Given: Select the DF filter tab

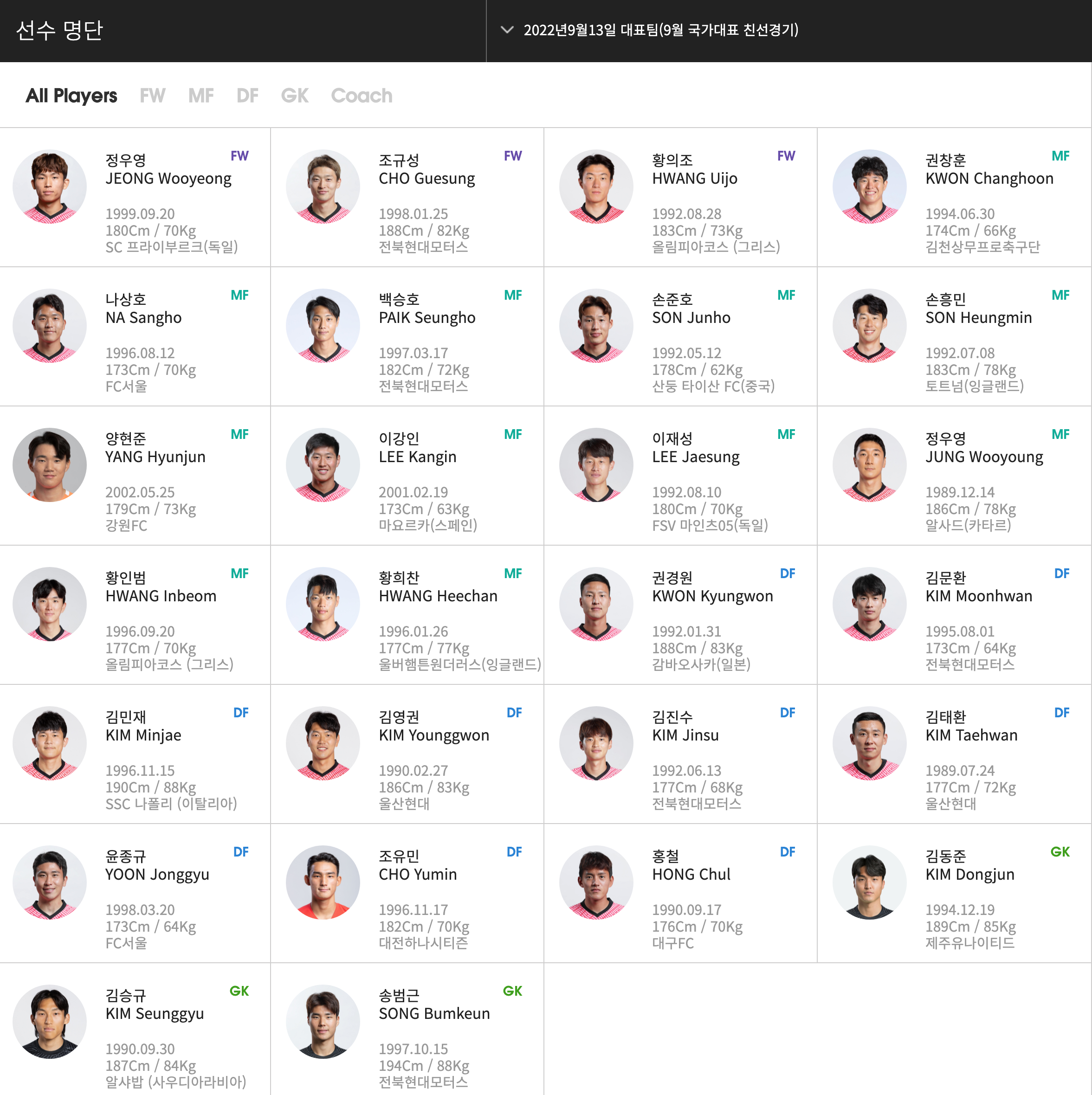Looking at the screenshot, I should pos(247,96).
